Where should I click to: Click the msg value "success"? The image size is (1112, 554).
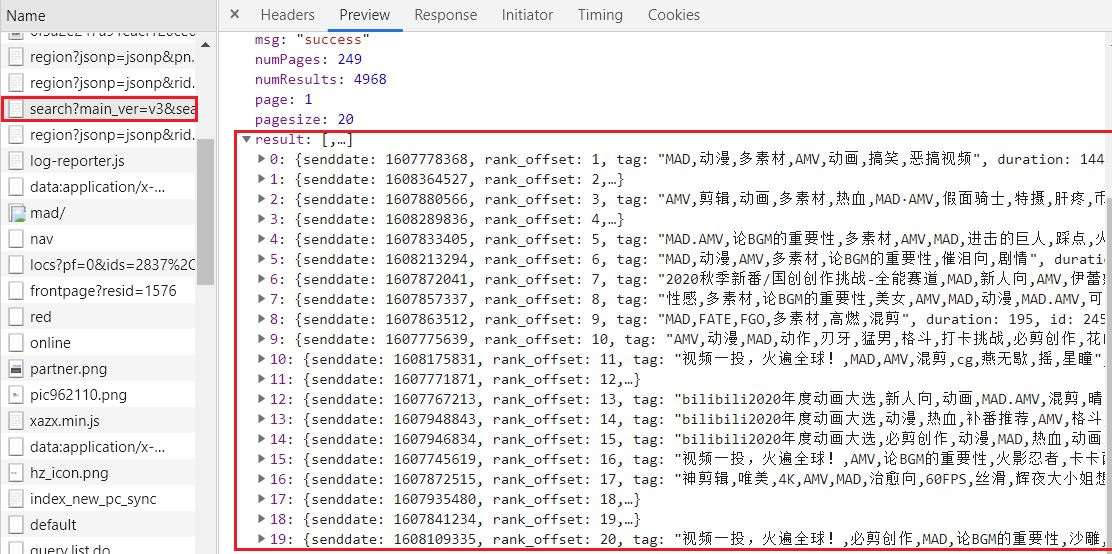[333, 39]
